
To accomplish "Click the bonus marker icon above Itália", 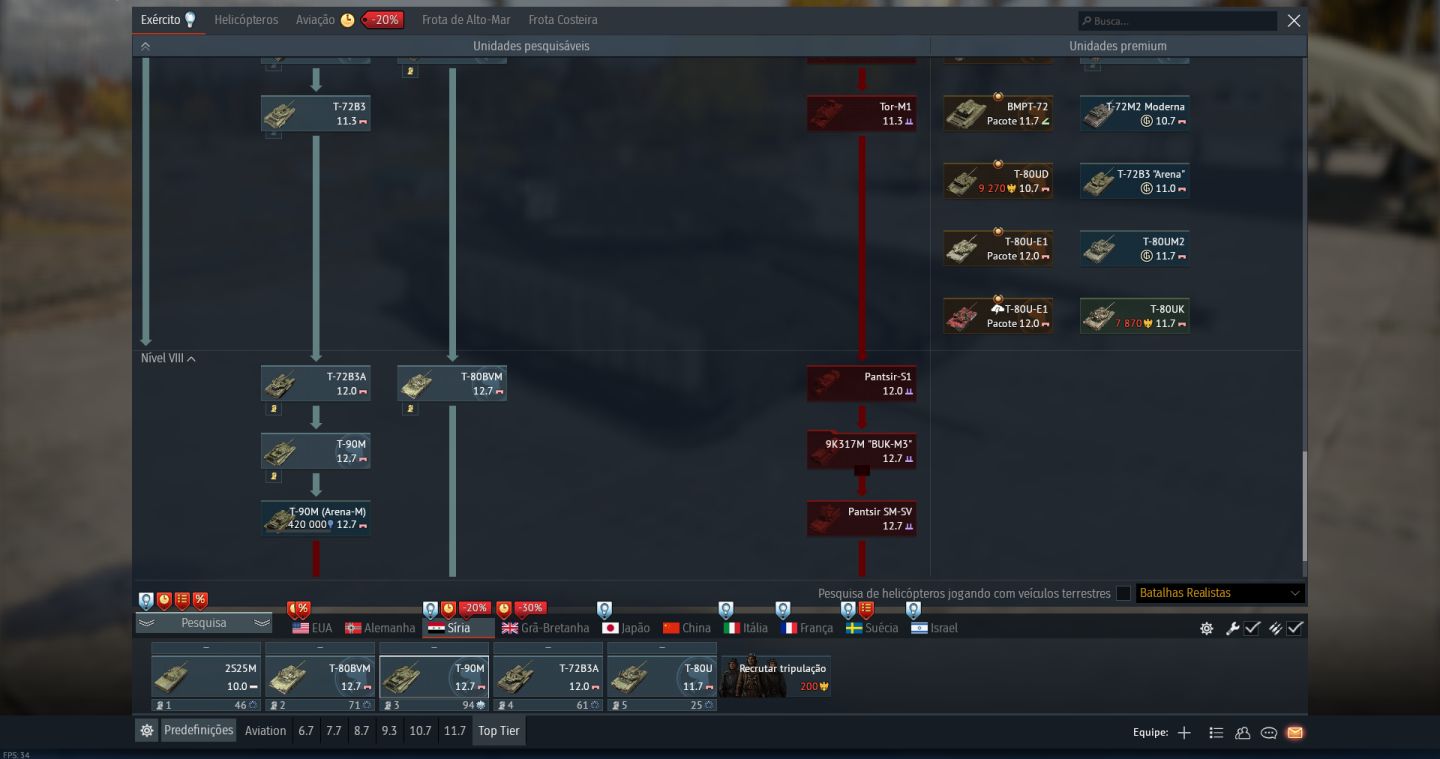I will 726,609.
